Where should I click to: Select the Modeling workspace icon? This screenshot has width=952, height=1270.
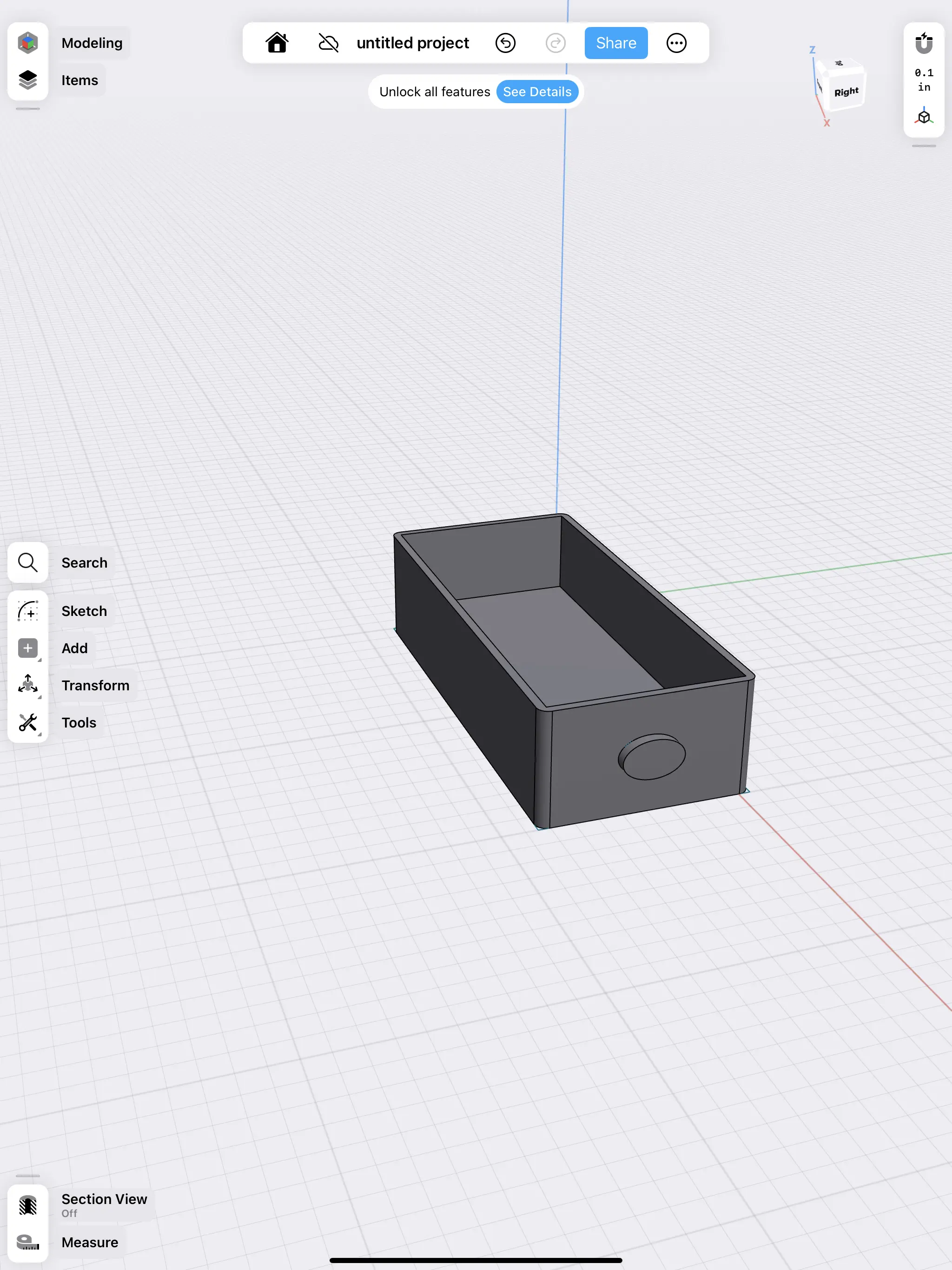pos(27,42)
